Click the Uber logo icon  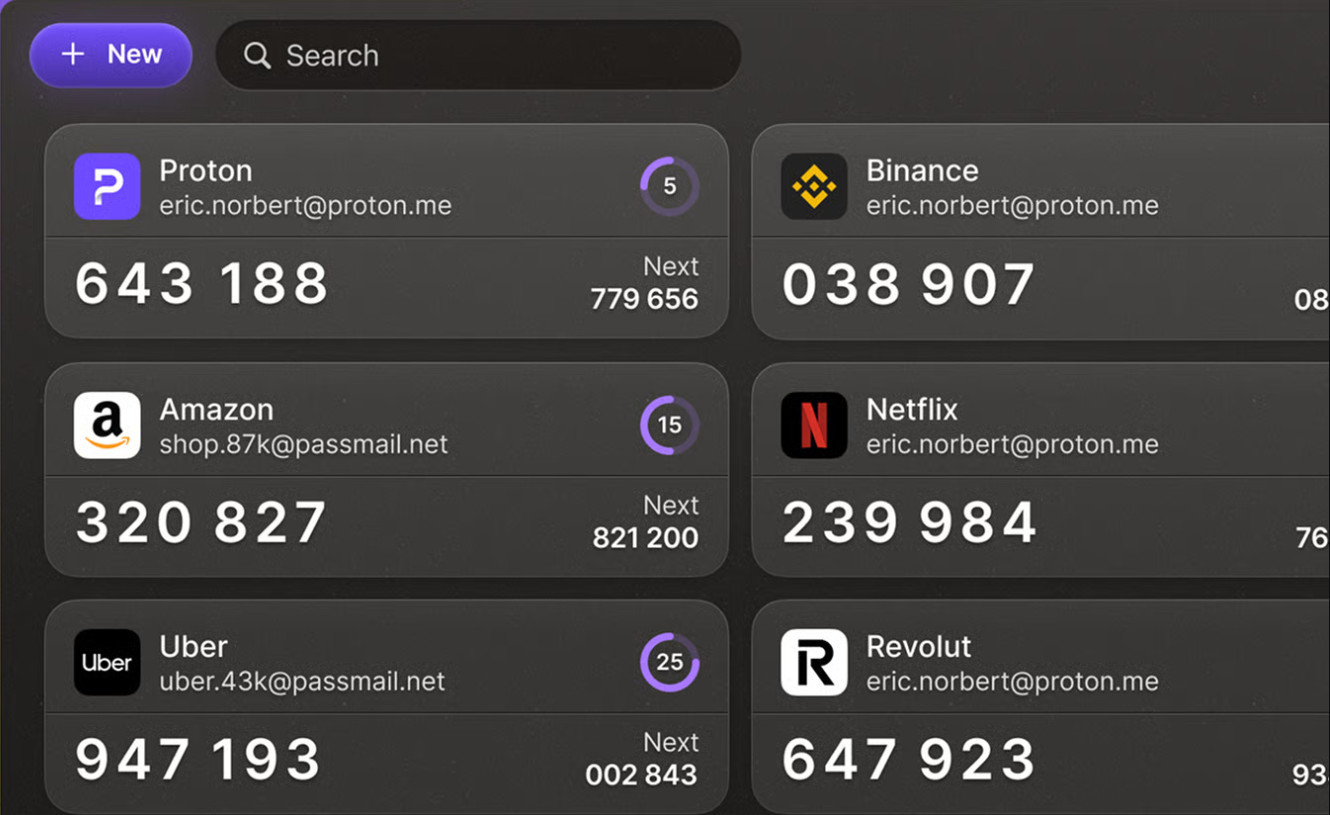click(x=107, y=662)
